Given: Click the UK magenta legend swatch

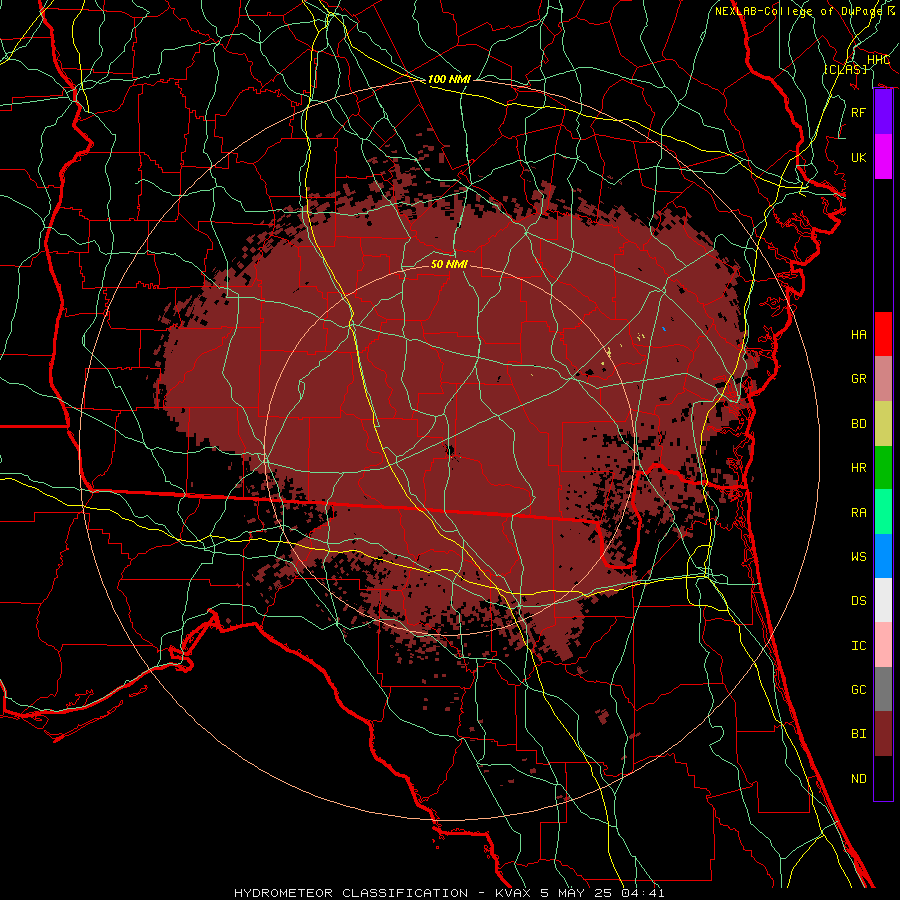Looking at the screenshot, I should point(883,157).
